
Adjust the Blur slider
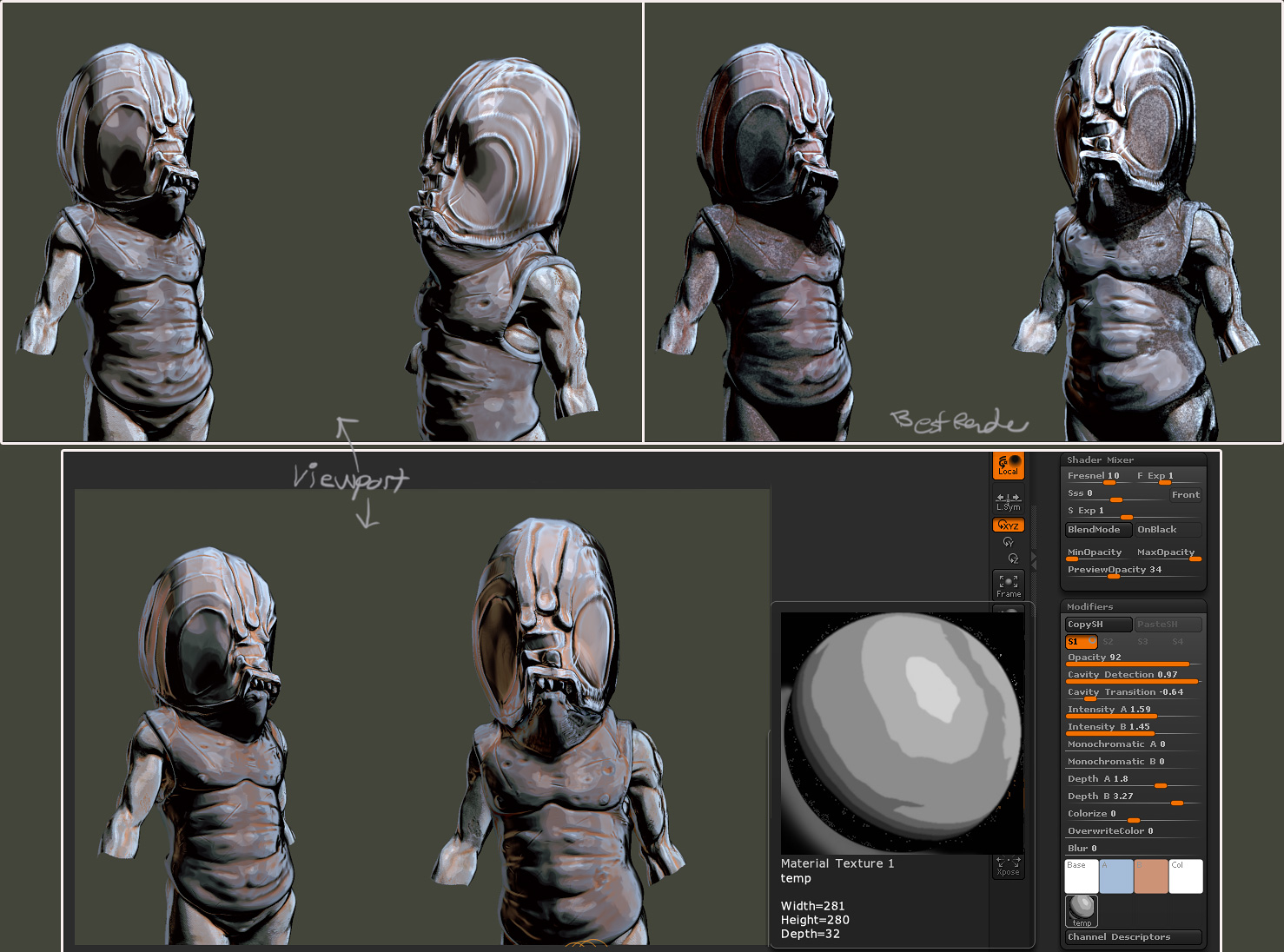tap(1133, 849)
